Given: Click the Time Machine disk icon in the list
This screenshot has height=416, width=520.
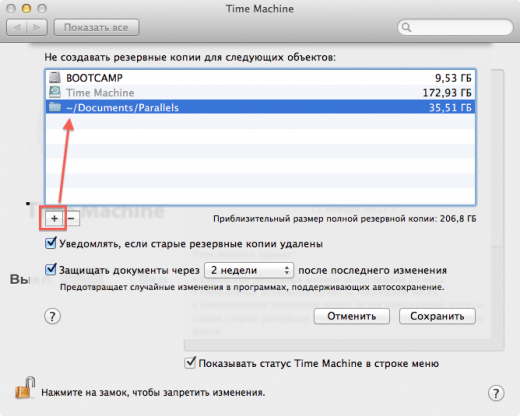Looking at the screenshot, I should [55, 92].
